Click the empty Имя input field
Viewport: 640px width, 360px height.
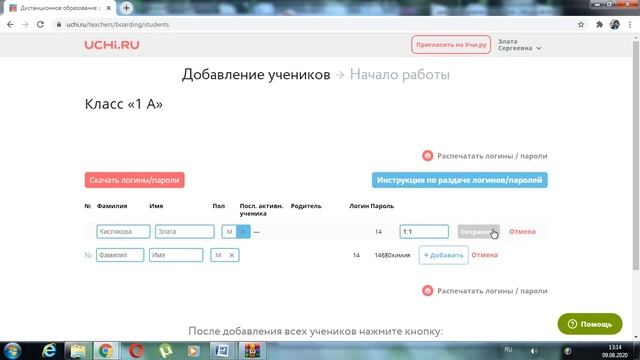pyautogui.click(x=176, y=255)
